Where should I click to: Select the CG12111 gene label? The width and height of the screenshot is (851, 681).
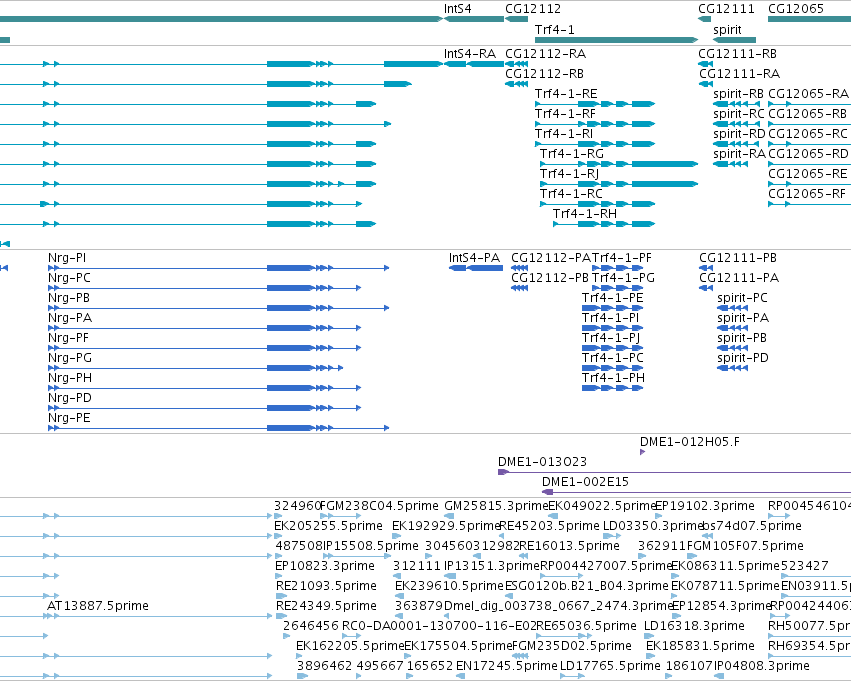pyautogui.click(x=726, y=9)
